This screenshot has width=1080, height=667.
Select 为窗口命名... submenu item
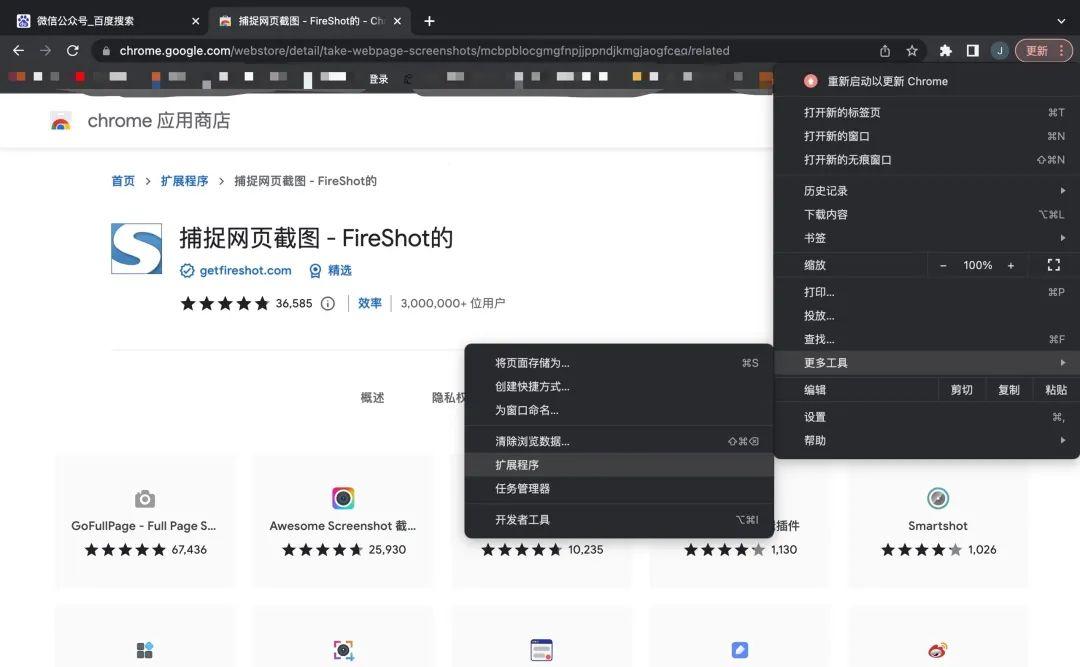[x=619, y=409]
